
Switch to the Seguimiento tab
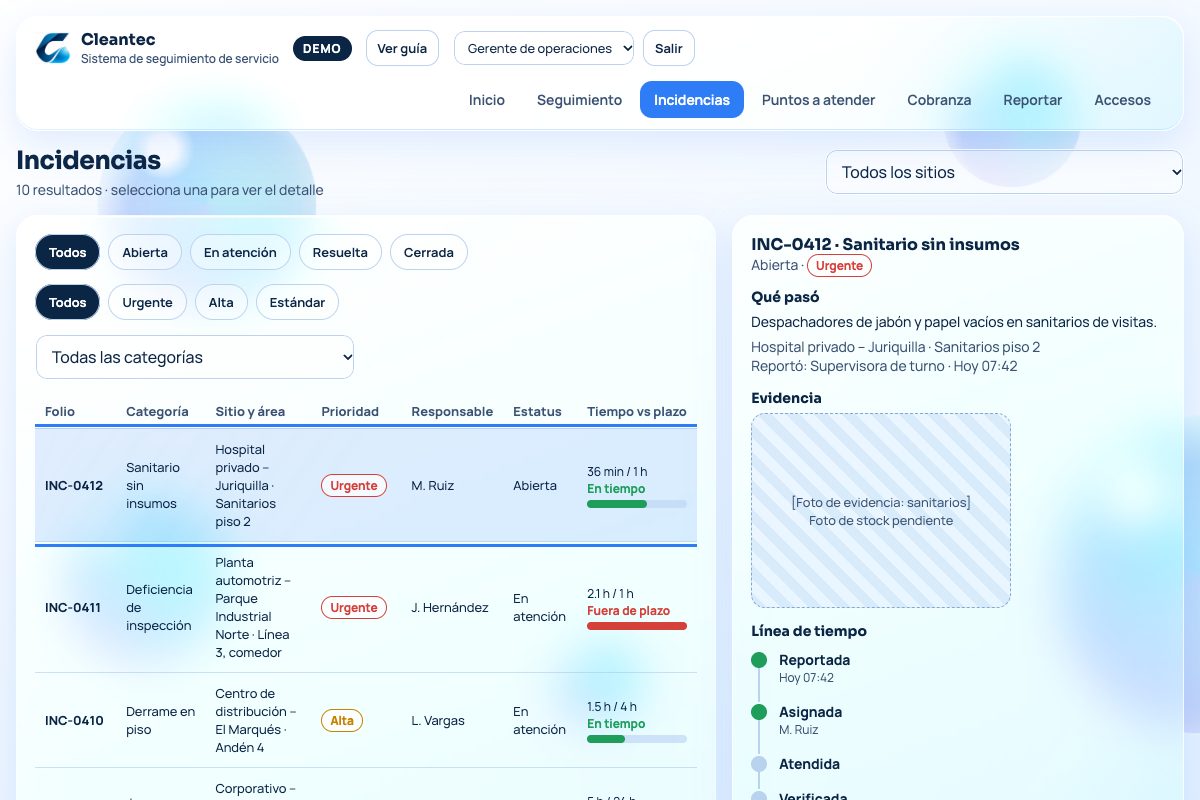579,100
